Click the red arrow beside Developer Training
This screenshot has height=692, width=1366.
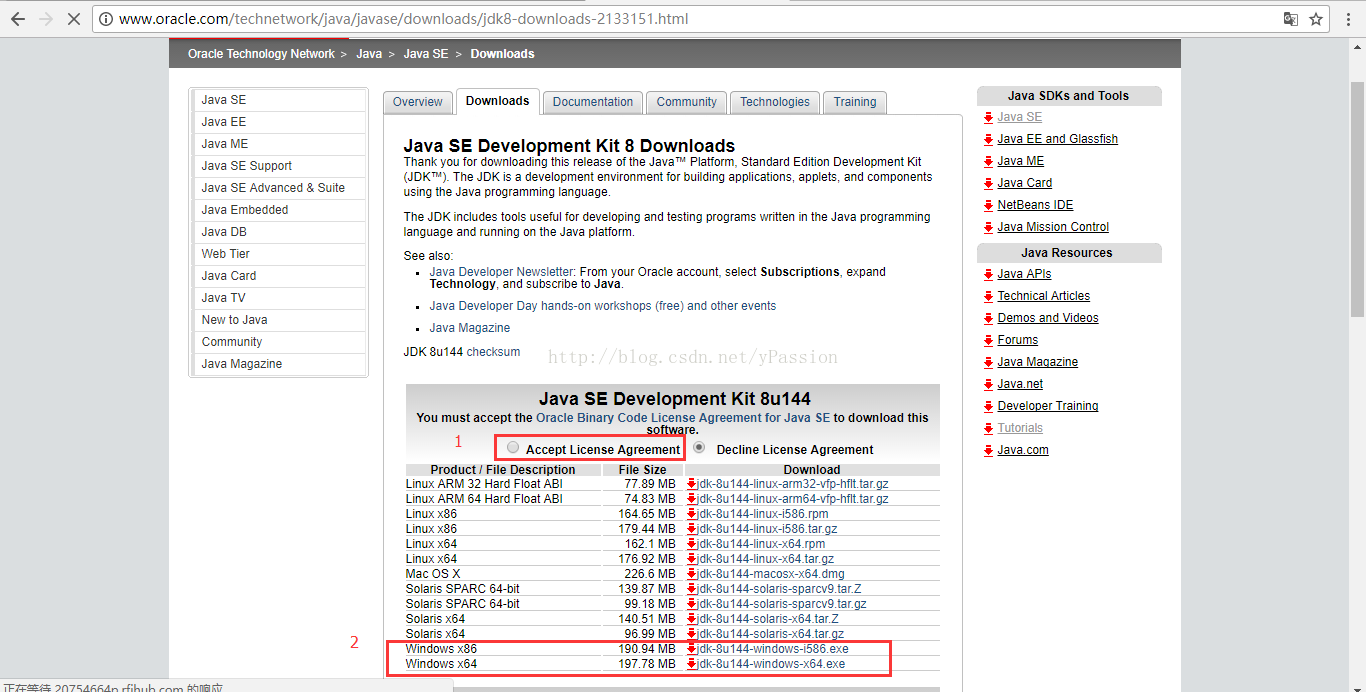988,407
